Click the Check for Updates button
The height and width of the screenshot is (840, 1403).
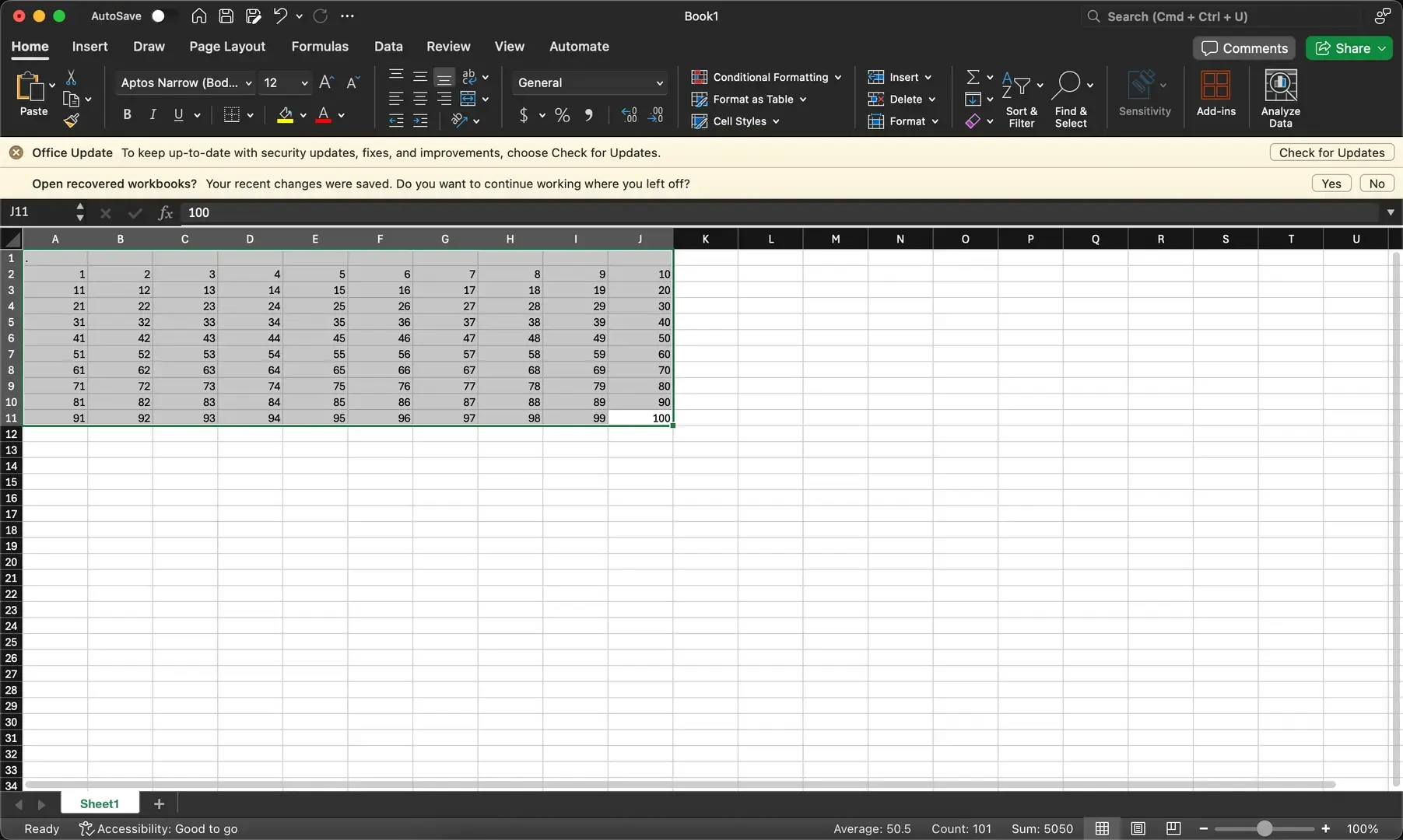pos(1331,152)
